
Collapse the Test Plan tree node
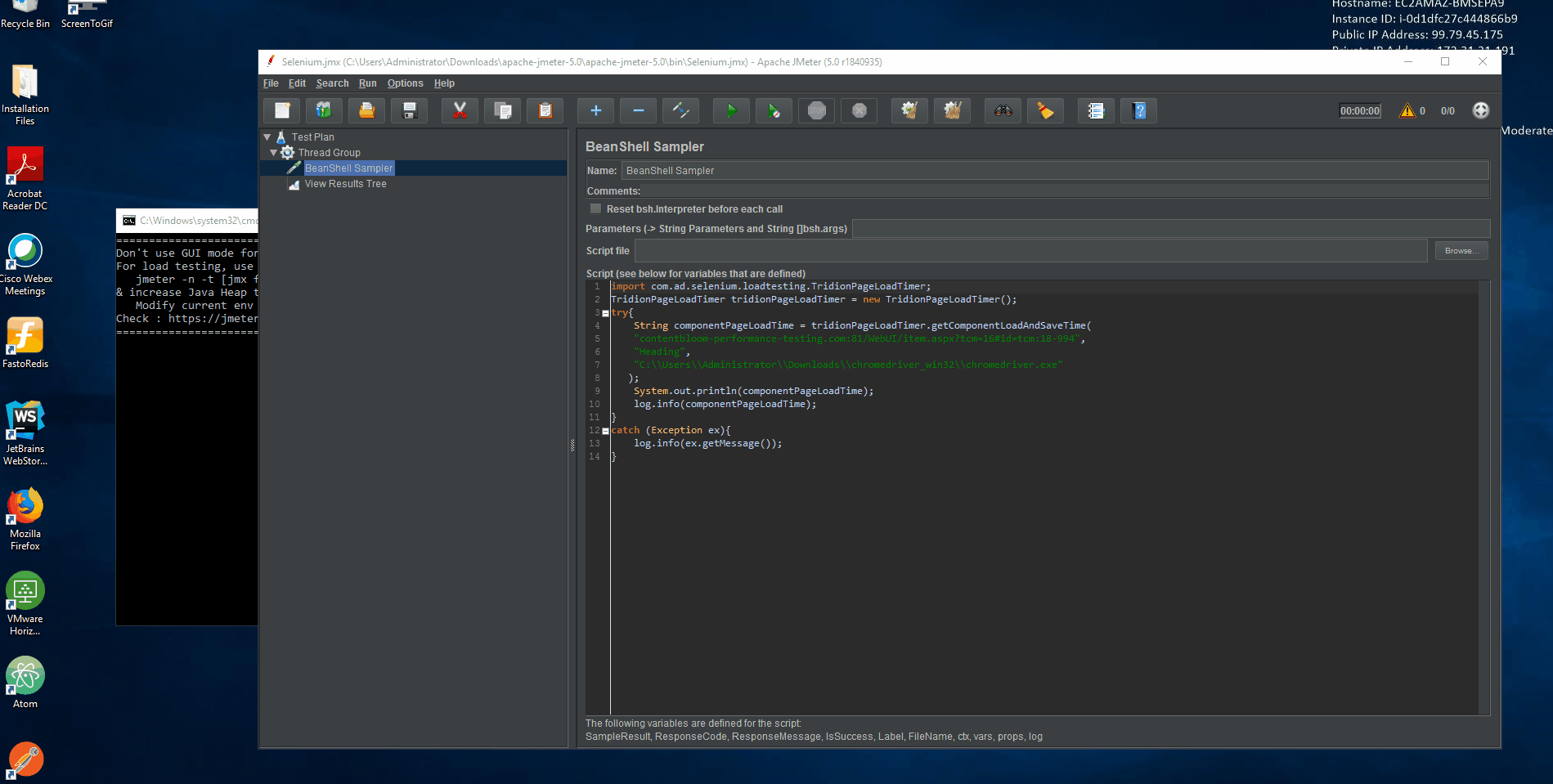267,137
